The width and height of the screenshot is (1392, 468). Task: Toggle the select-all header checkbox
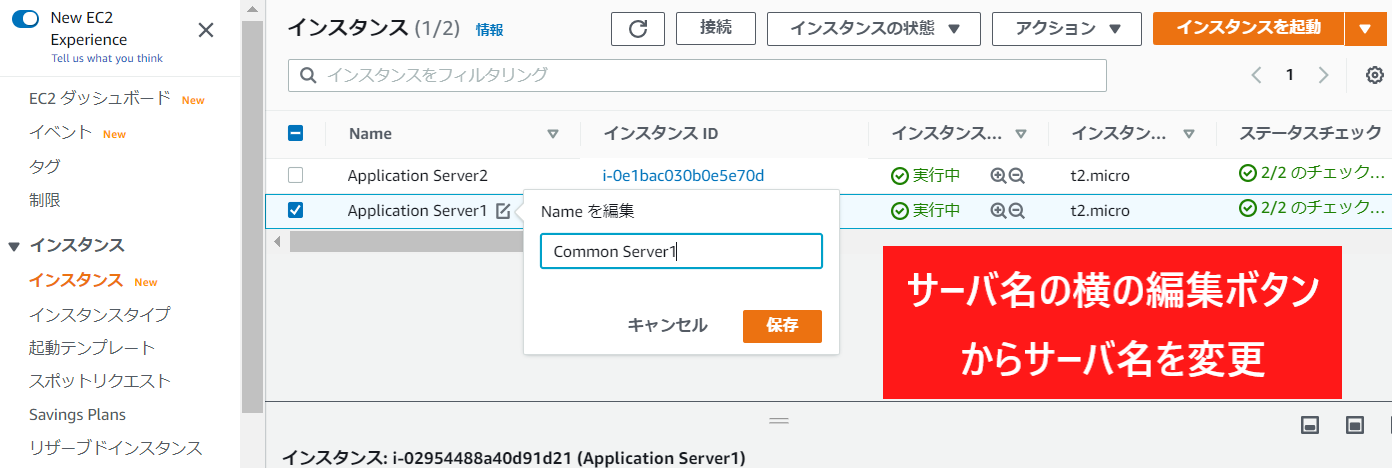coord(295,133)
